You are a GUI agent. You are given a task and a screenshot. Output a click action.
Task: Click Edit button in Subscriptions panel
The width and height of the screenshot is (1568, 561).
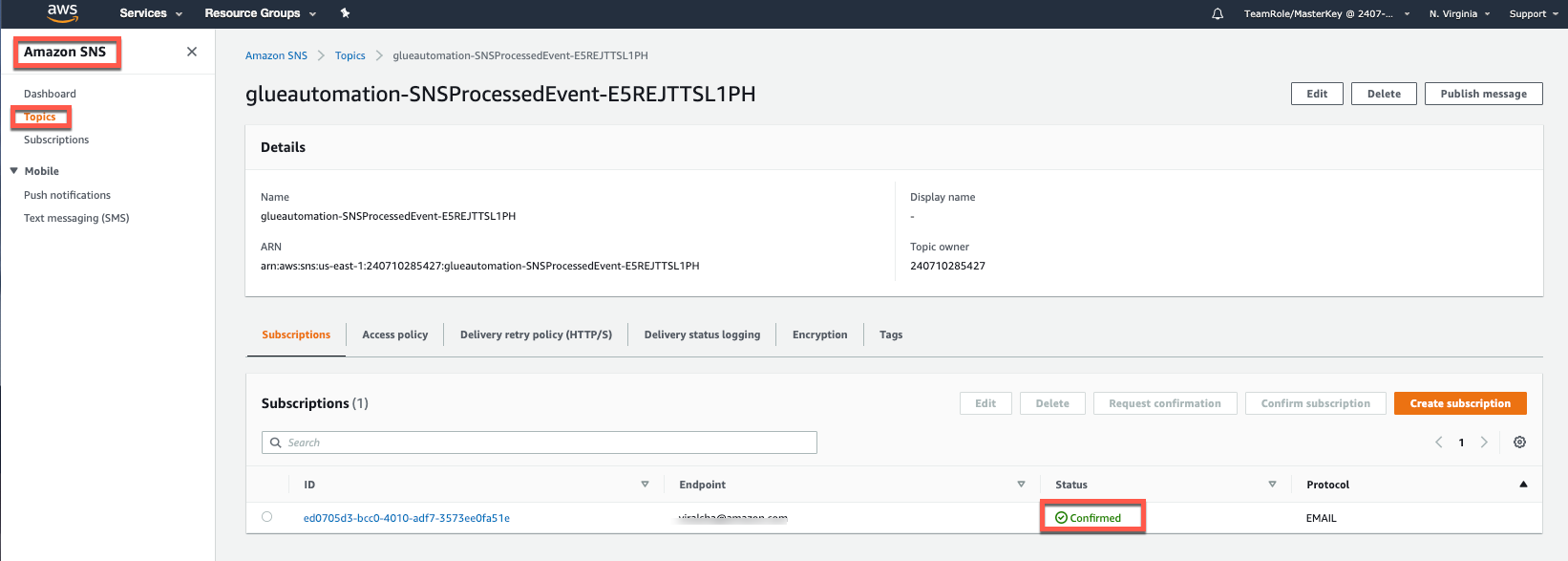tap(985, 403)
